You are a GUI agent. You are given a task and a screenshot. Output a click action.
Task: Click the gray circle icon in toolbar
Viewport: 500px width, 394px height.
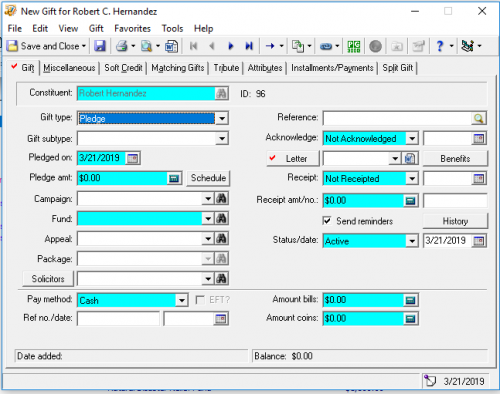[375, 46]
